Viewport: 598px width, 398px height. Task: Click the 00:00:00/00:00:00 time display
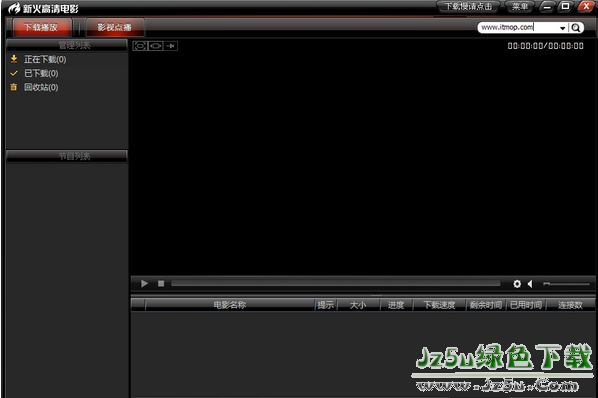point(545,46)
